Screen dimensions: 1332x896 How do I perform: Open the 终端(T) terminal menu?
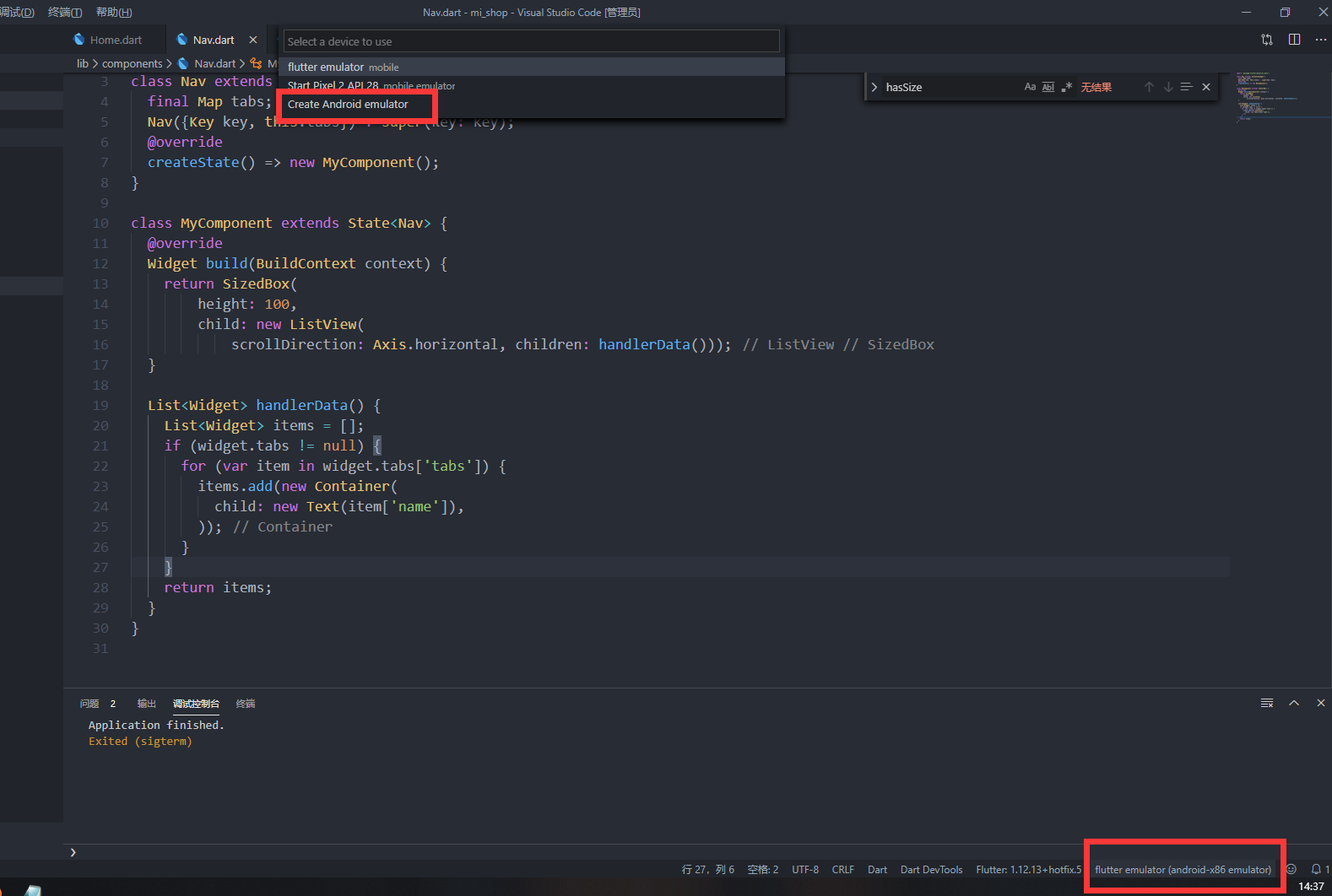point(65,12)
